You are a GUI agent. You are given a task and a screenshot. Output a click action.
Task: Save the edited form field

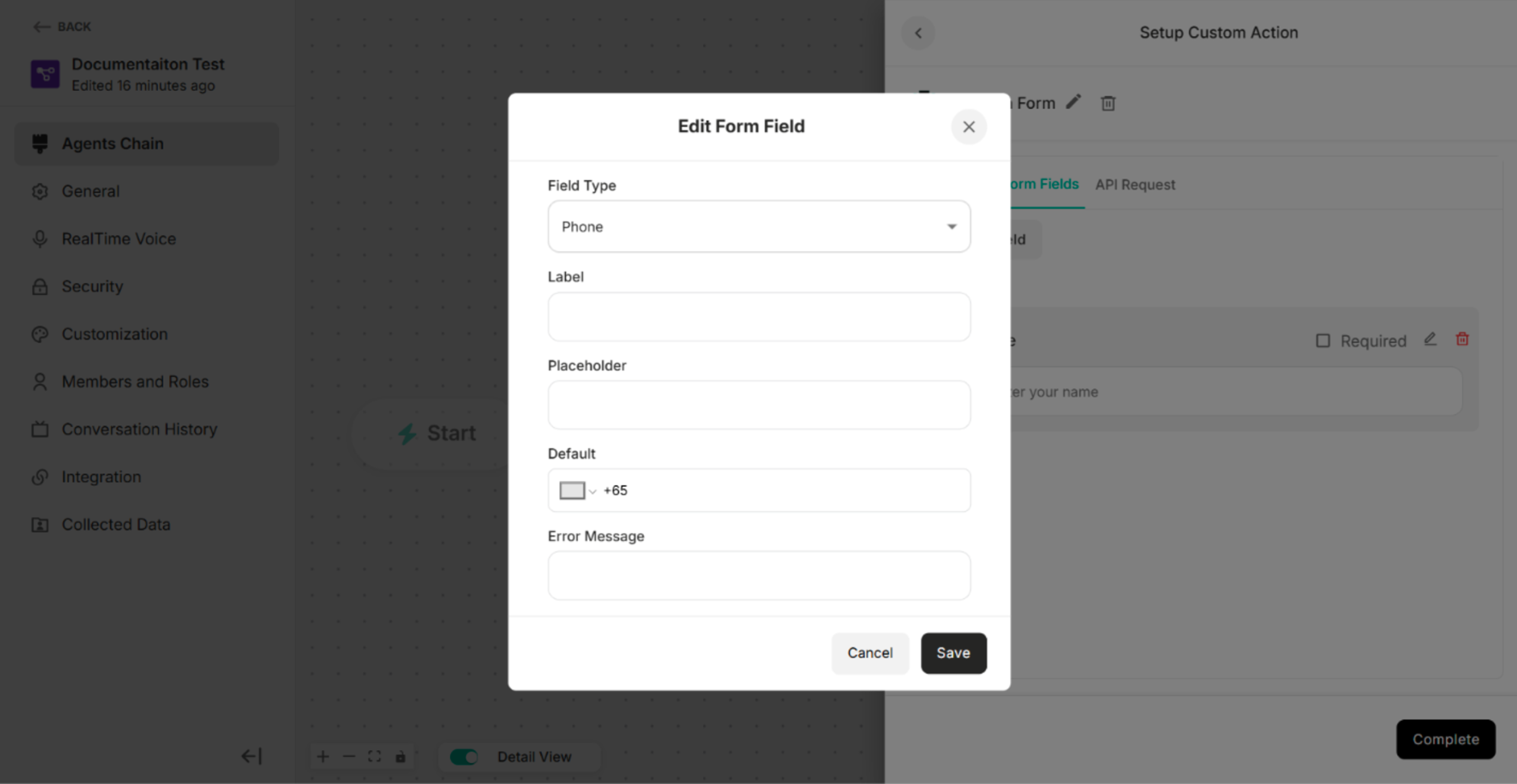953,653
